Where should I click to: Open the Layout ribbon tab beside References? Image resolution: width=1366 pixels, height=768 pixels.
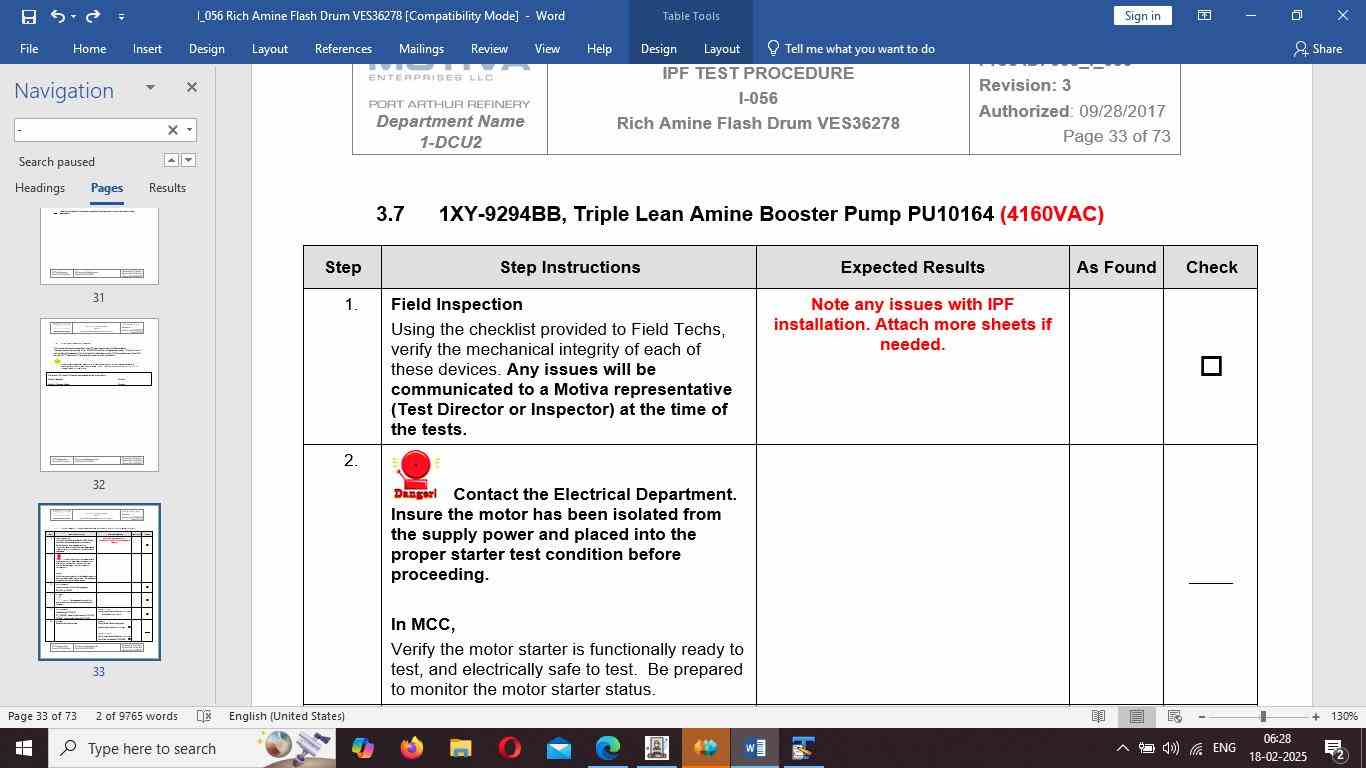click(x=269, y=48)
